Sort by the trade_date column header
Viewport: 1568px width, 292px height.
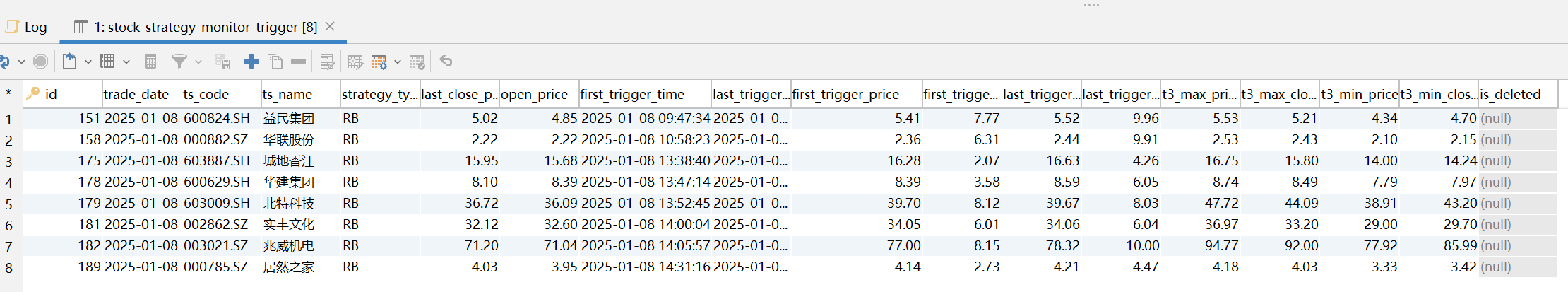(136, 94)
